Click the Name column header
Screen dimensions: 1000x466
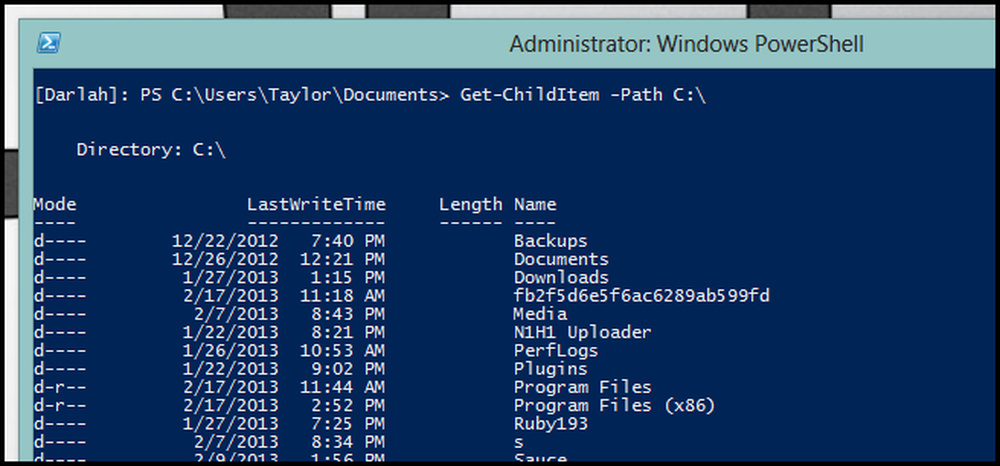pyautogui.click(x=535, y=205)
